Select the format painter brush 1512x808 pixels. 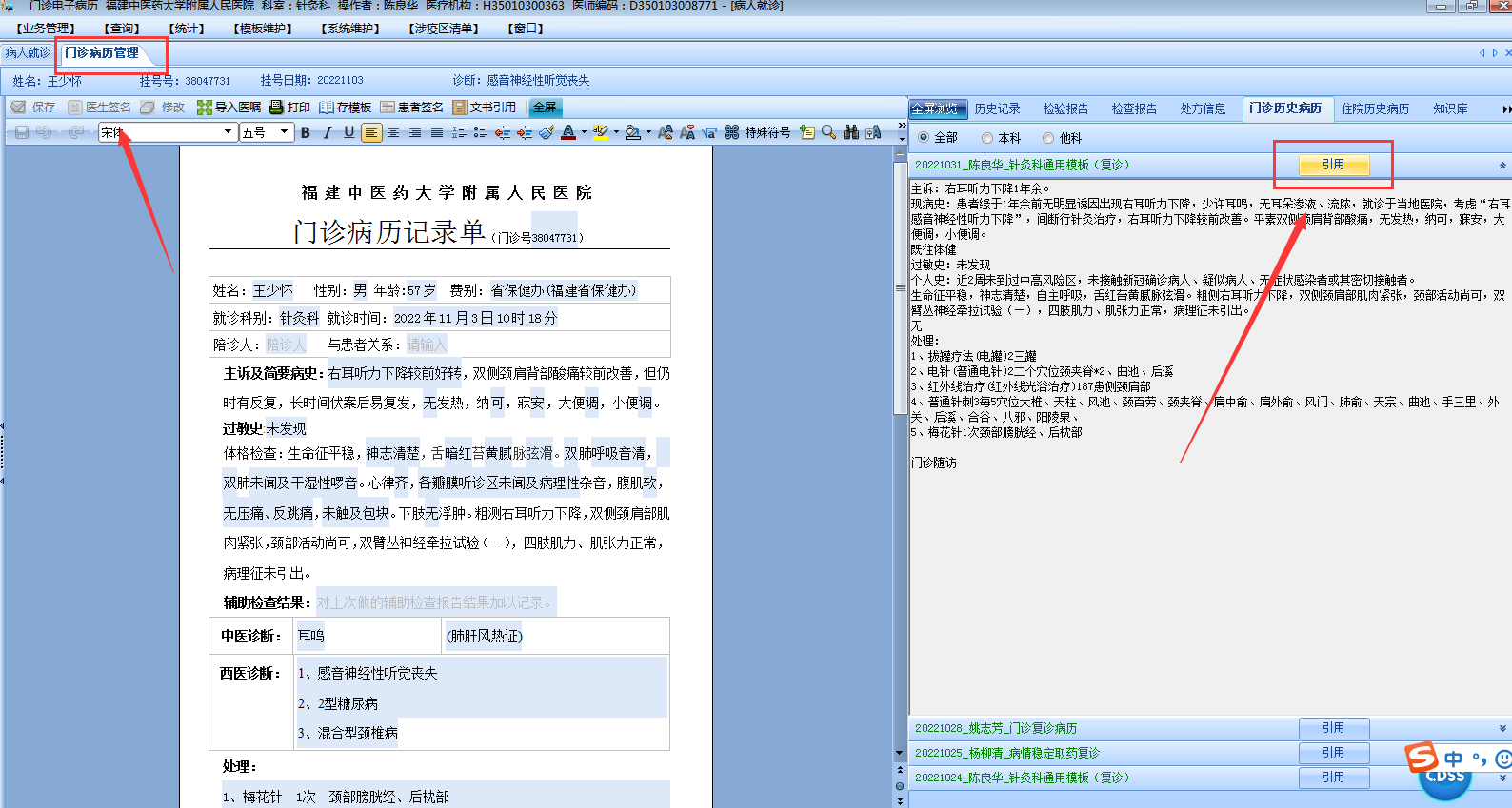click(x=547, y=132)
